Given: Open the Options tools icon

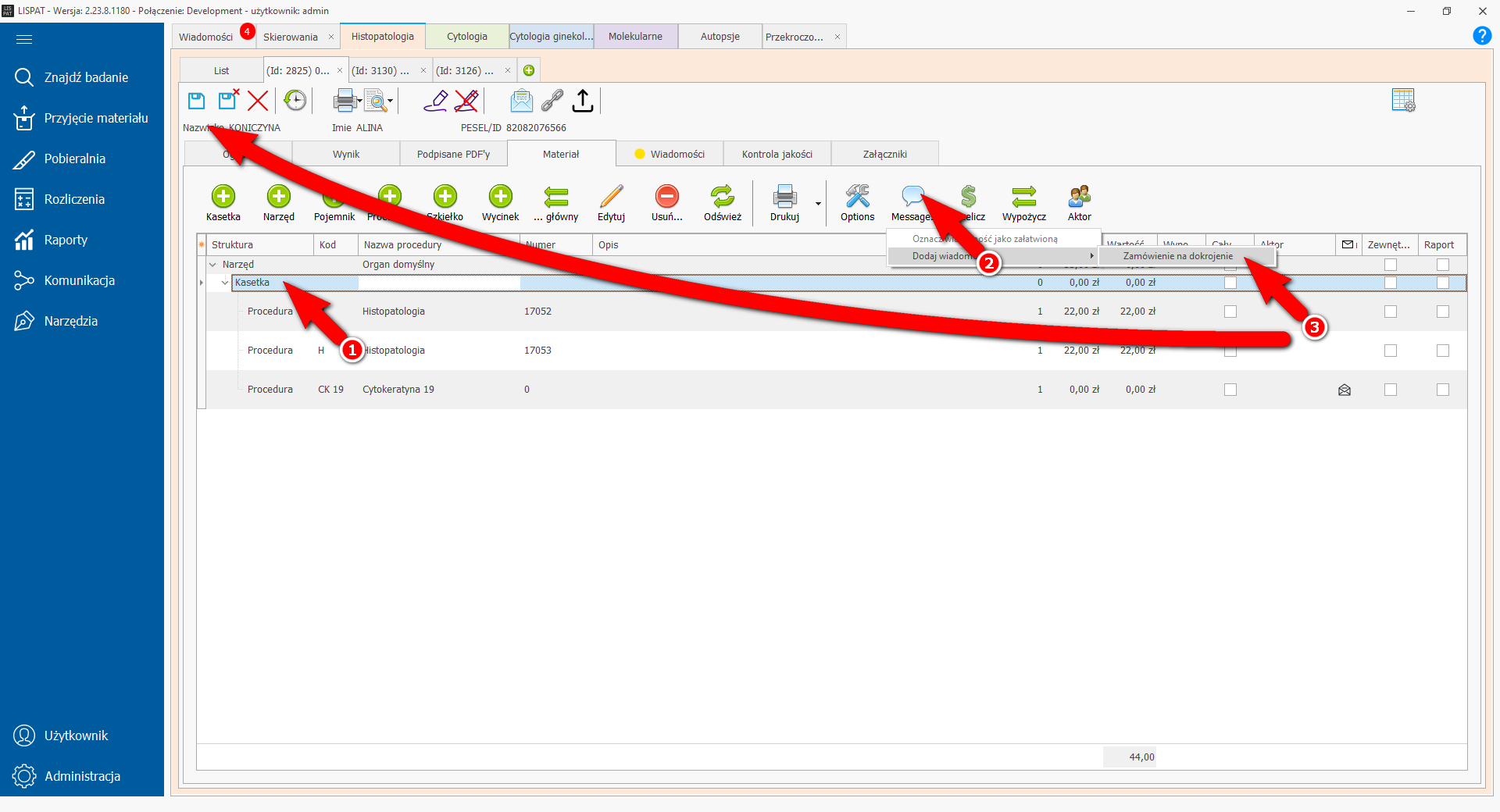Looking at the screenshot, I should (858, 196).
